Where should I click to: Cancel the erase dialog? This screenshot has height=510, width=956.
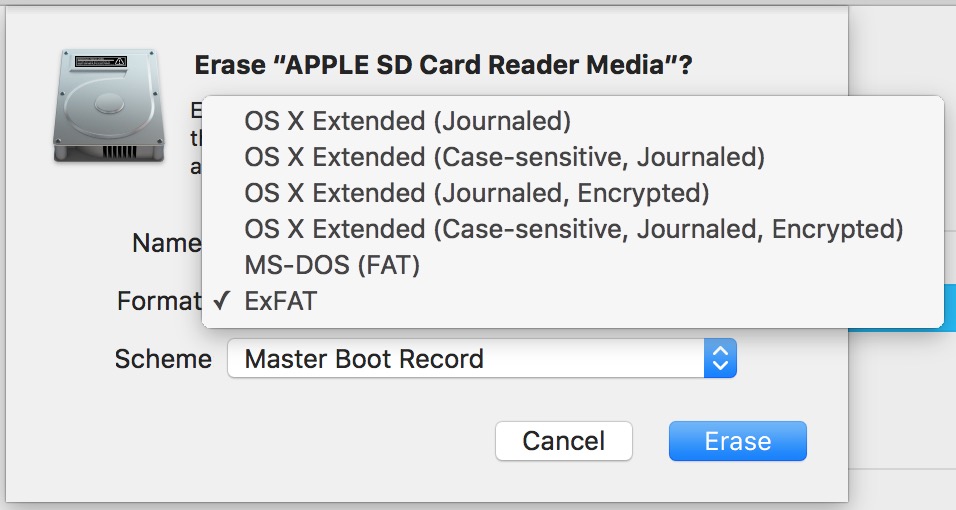[x=563, y=441]
